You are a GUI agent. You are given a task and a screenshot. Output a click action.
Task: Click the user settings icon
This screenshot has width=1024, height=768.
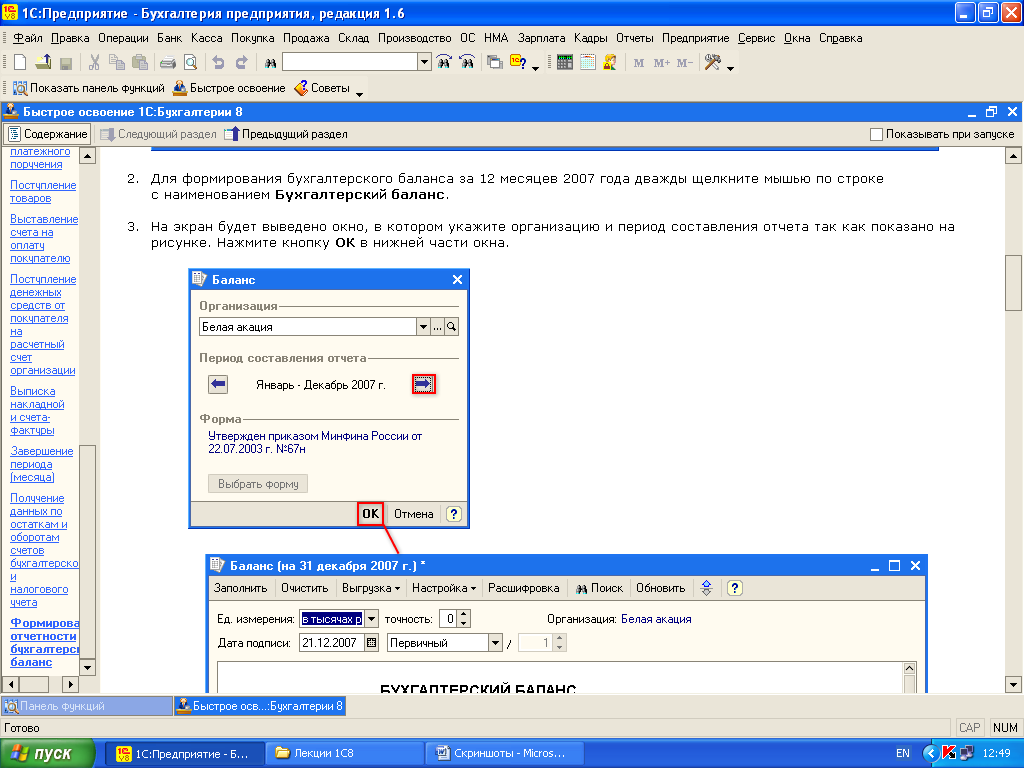[x=610, y=63]
